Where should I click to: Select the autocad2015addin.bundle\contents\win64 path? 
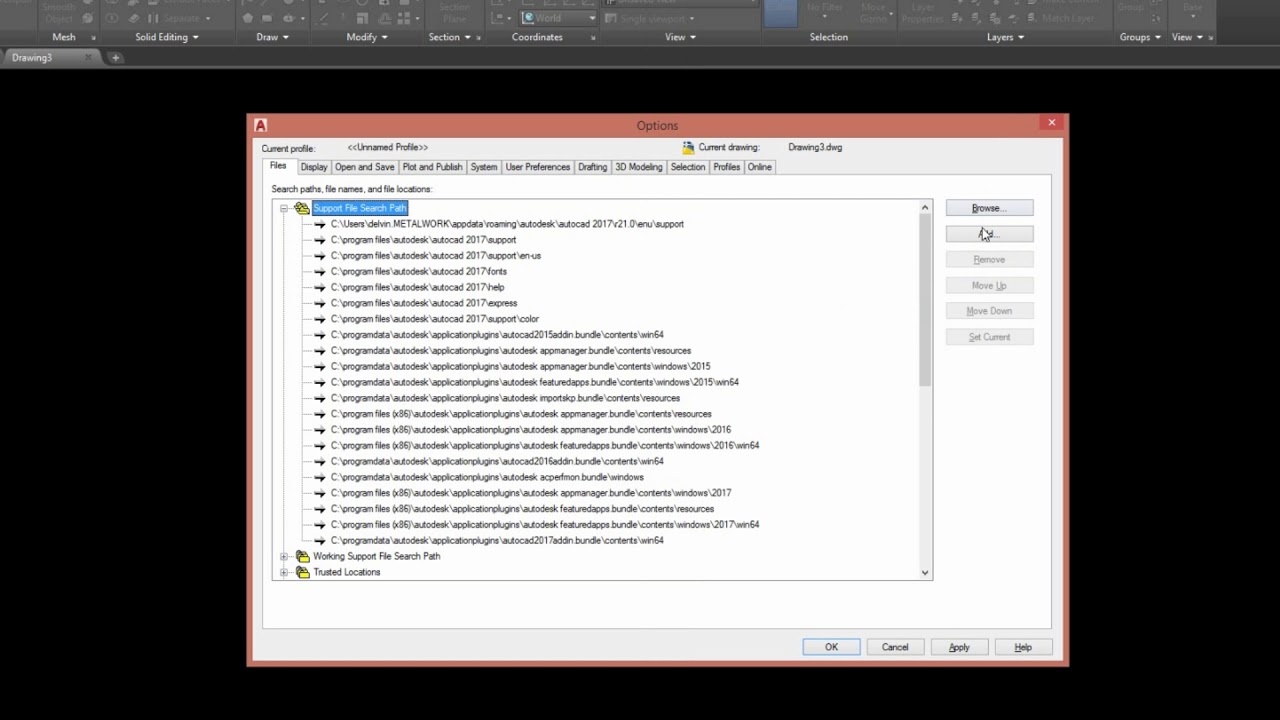497,335
